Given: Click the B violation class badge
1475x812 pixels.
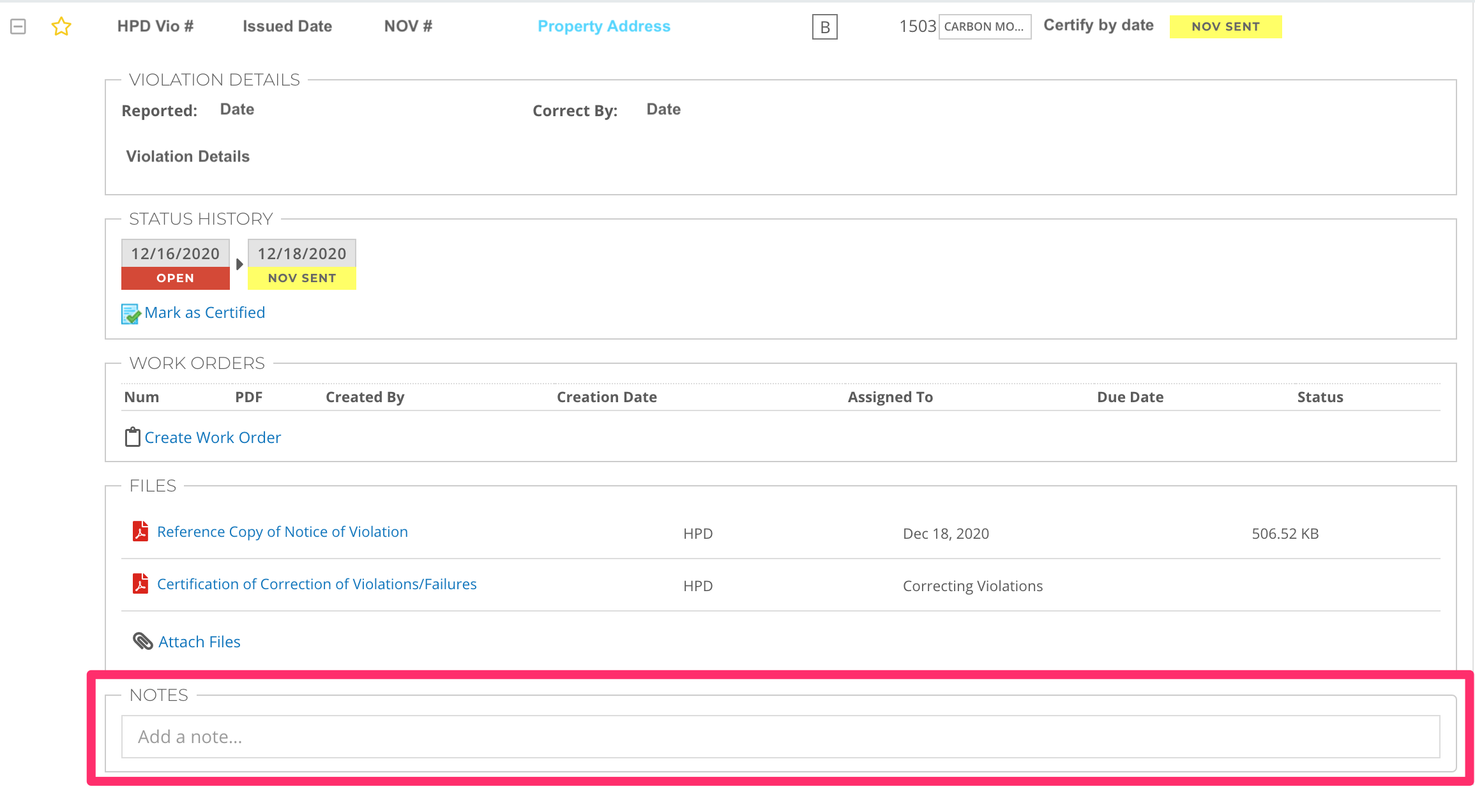Looking at the screenshot, I should [824, 27].
